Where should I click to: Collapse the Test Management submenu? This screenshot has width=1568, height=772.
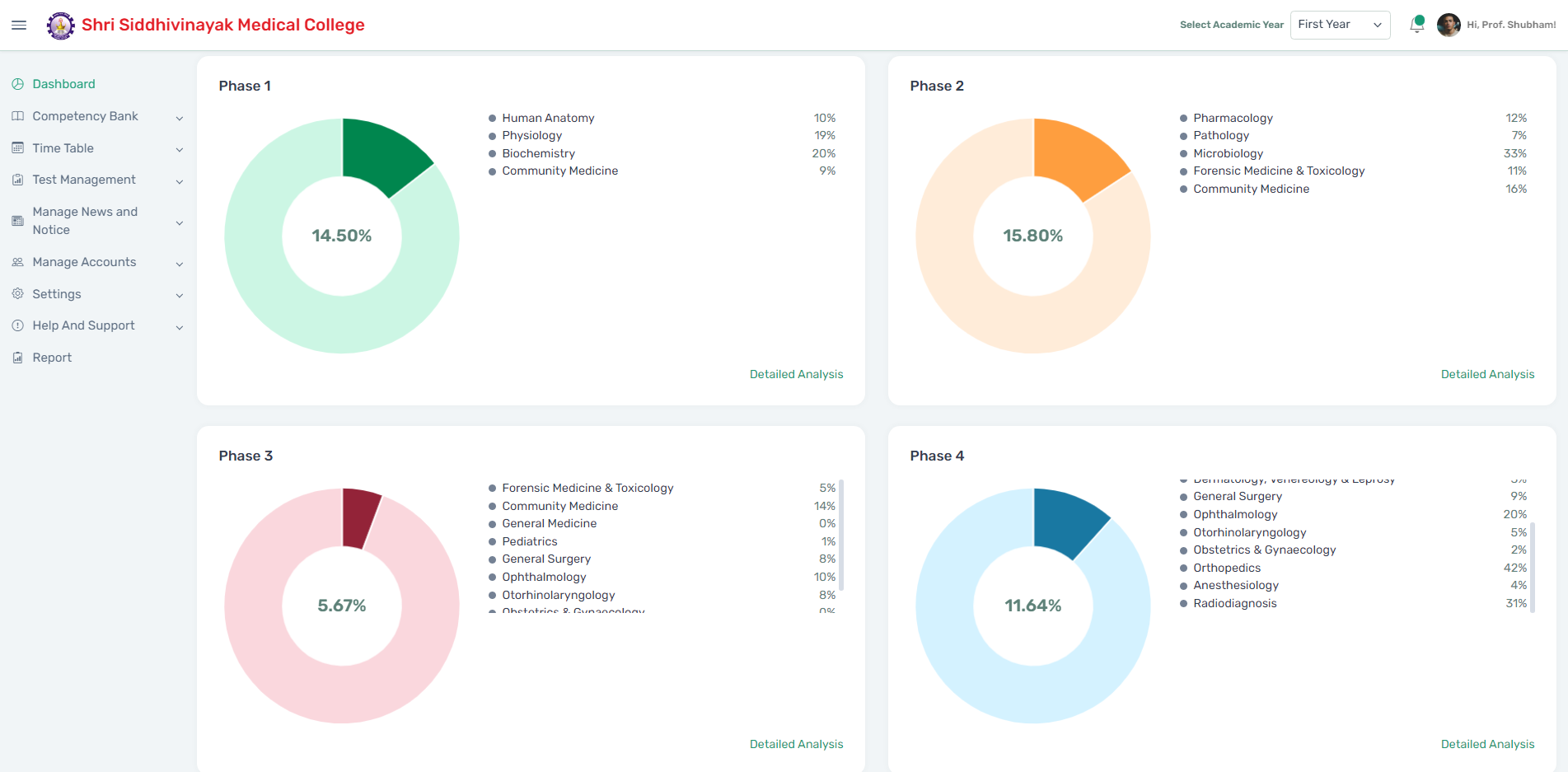coord(180,180)
